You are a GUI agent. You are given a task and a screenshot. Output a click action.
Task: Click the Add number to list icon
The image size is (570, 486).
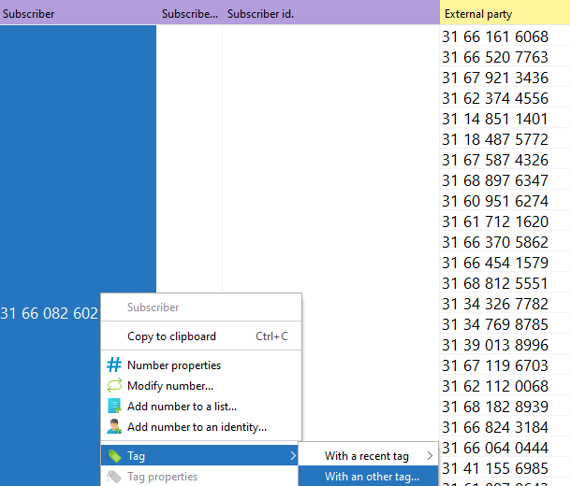pyautogui.click(x=114, y=406)
